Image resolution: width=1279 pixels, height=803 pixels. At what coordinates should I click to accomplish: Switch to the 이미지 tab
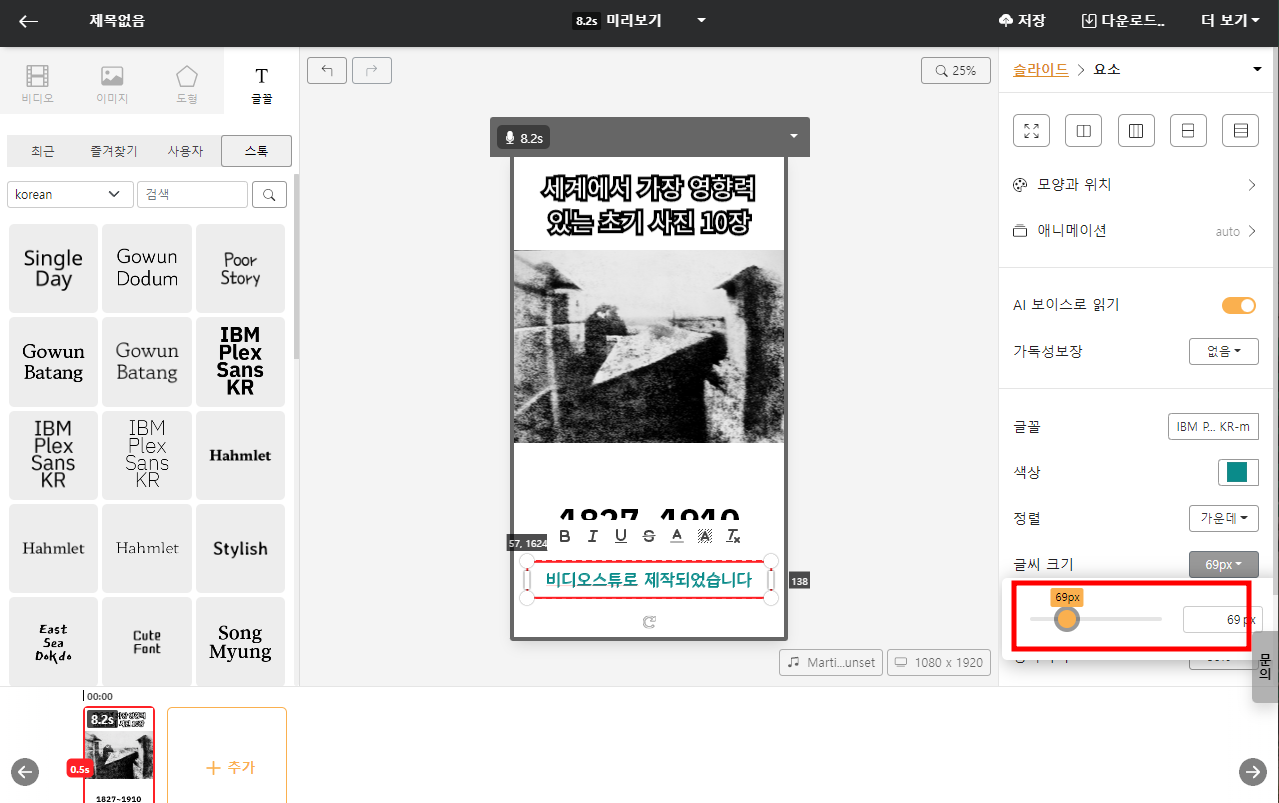click(x=112, y=84)
